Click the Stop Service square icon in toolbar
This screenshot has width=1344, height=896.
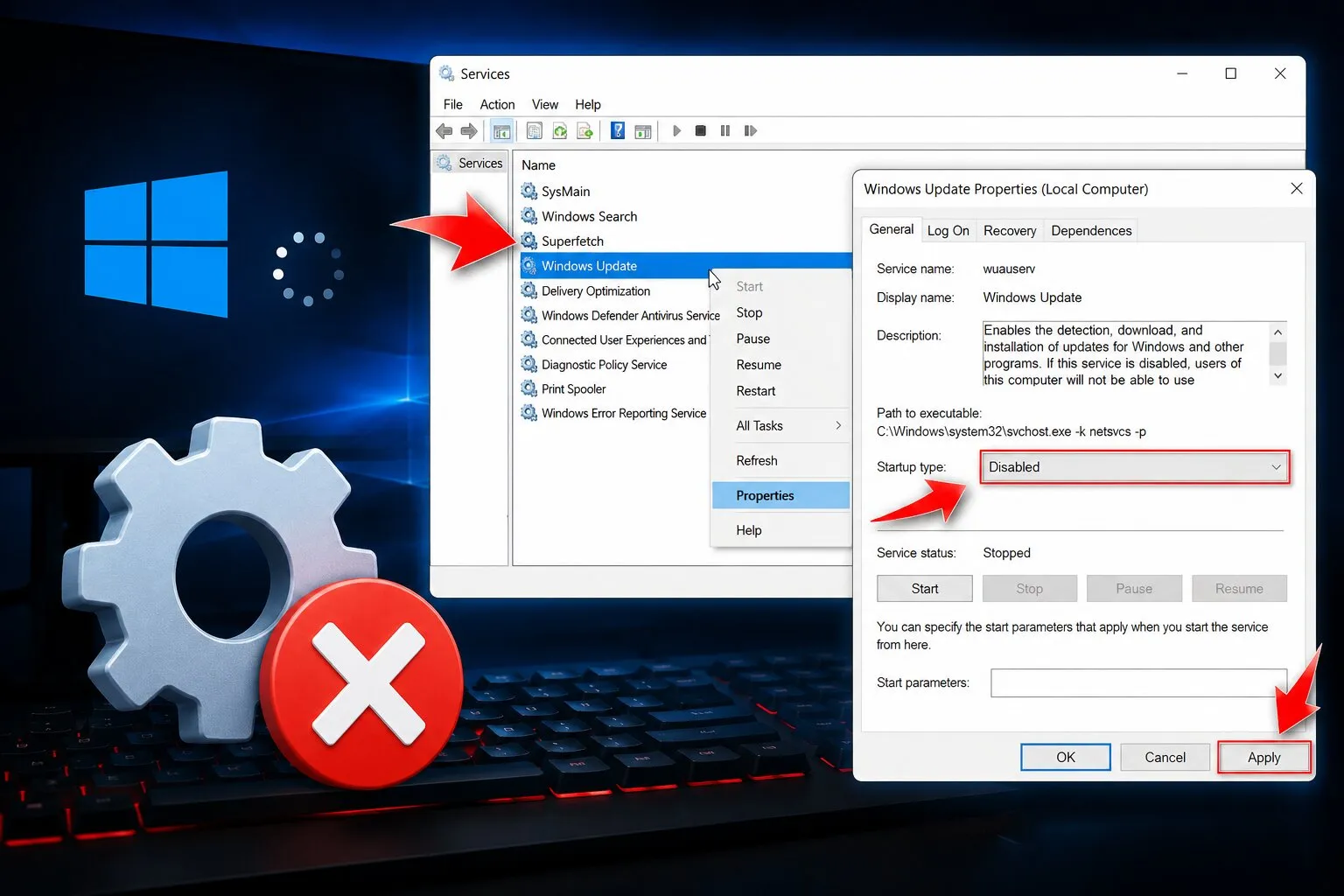[701, 131]
